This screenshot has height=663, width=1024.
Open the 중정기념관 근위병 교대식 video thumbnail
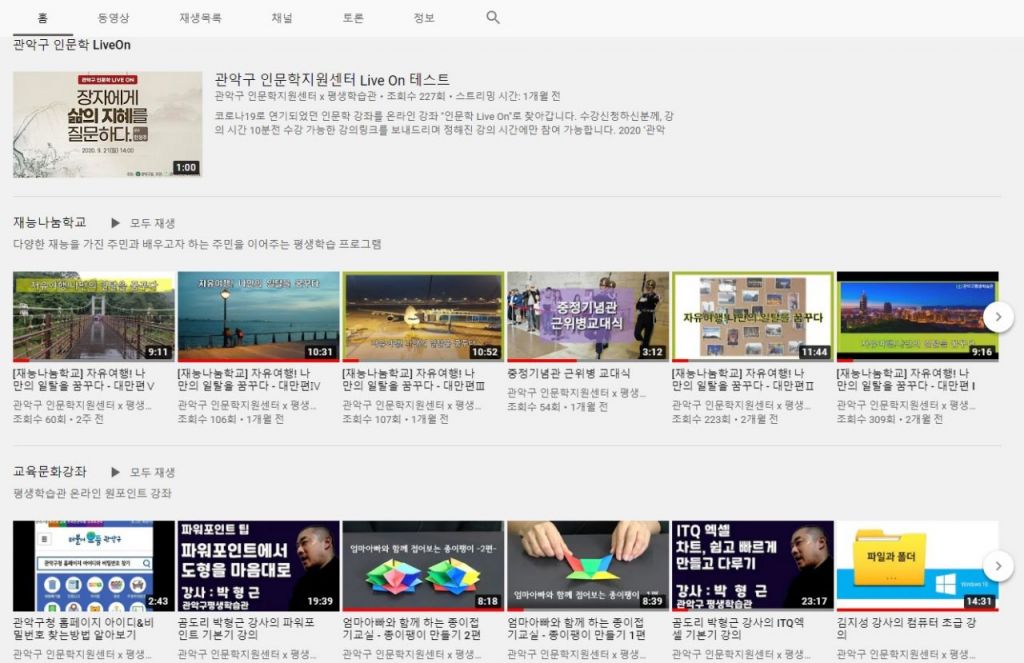(587, 316)
